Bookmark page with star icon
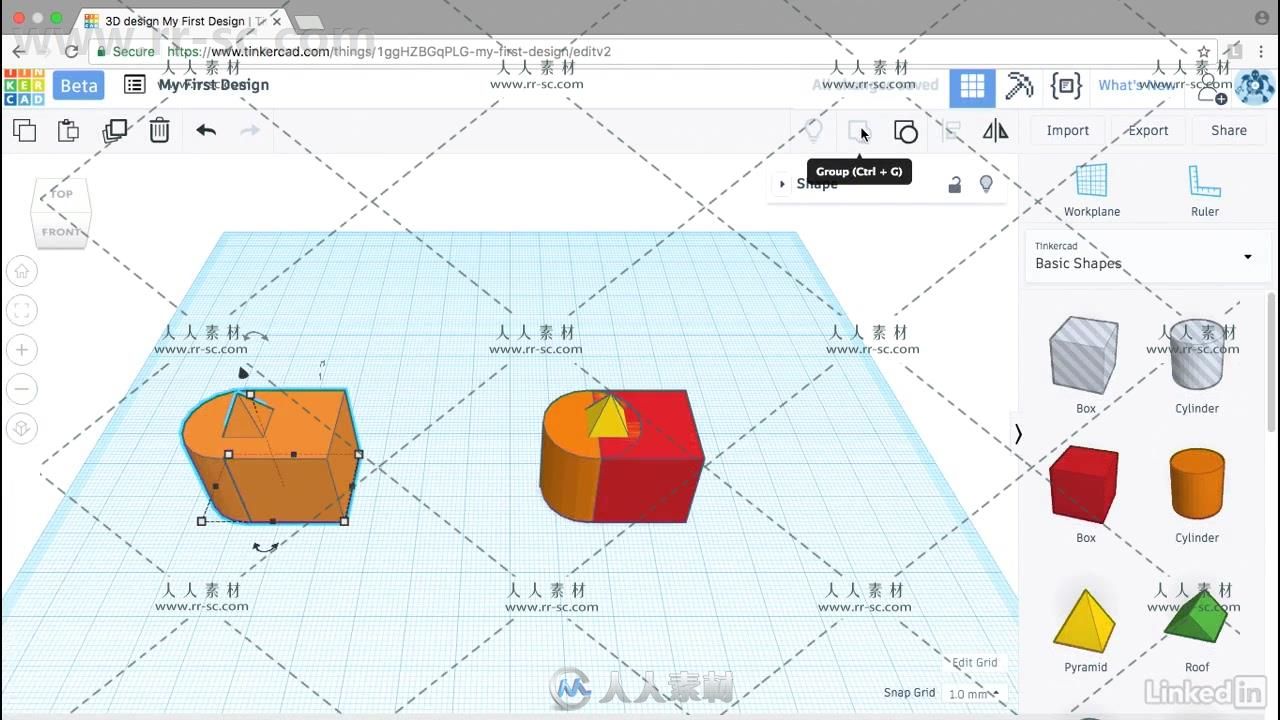This screenshot has height=720, width=1280. point(1204,51)
